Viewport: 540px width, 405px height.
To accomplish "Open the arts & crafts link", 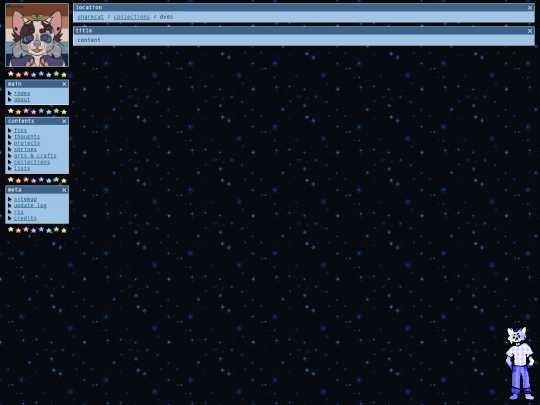I will pos(35,156).
